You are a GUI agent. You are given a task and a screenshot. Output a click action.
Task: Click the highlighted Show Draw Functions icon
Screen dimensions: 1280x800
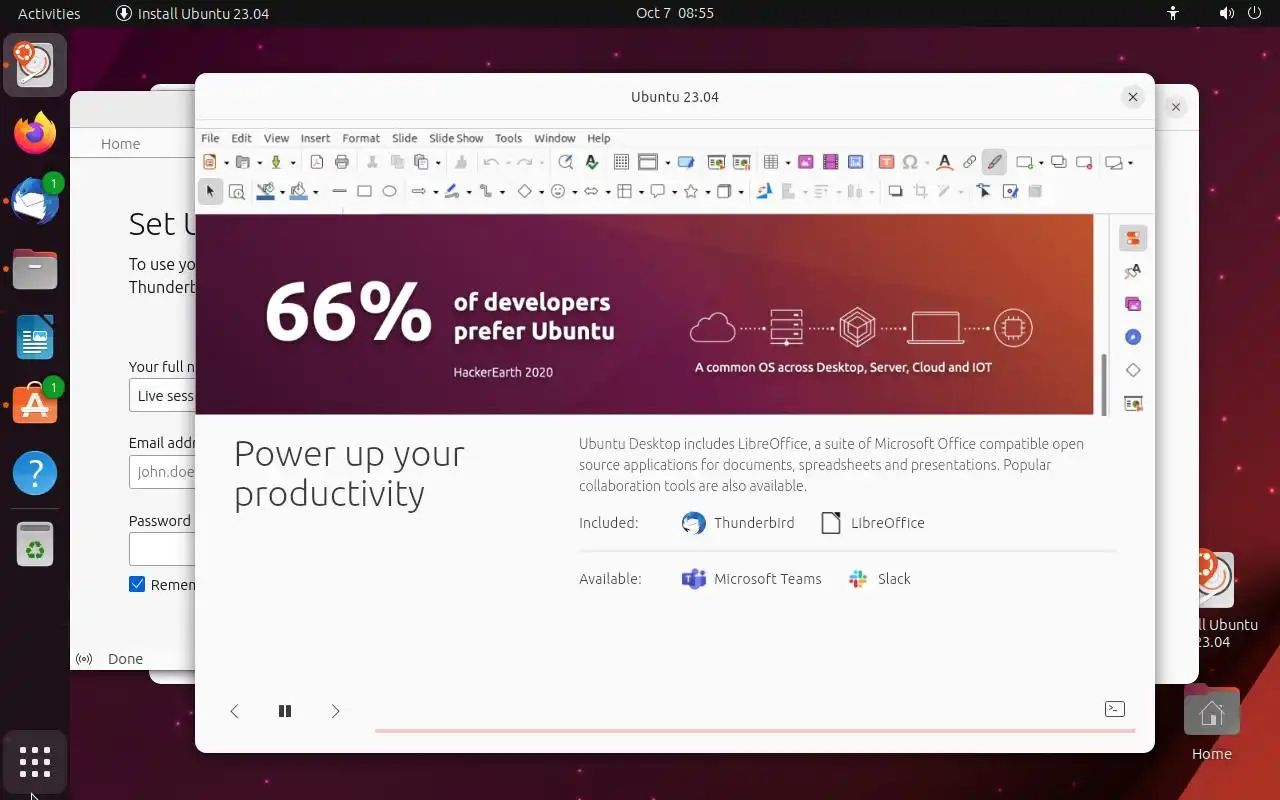point(994,162)
